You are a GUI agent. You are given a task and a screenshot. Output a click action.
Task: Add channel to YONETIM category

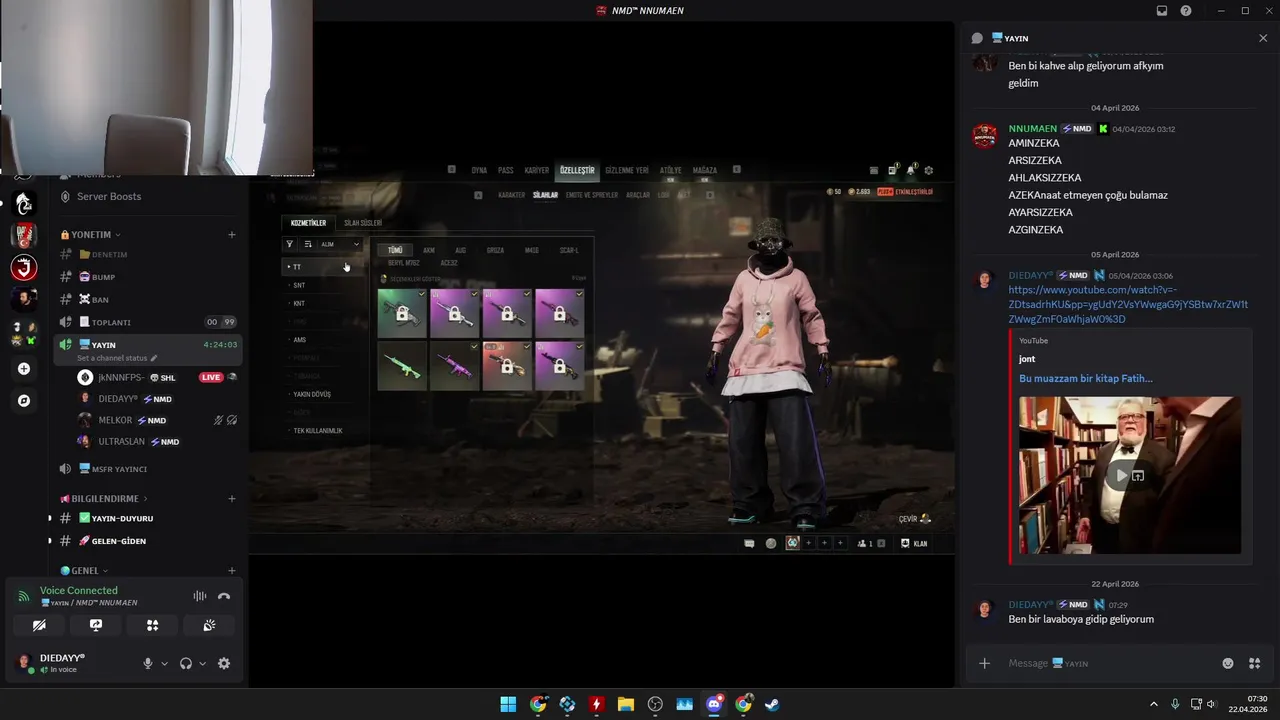(232, 235)
